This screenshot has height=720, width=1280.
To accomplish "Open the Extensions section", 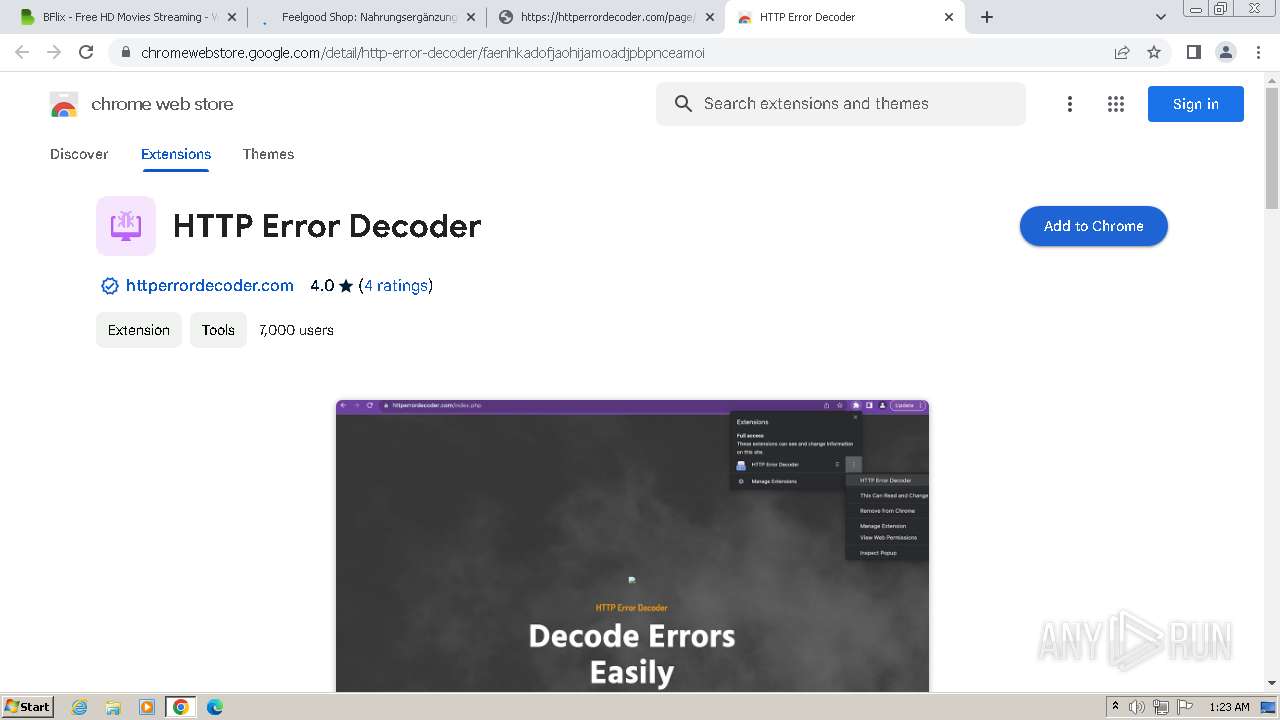I will (x=176, y=154).
